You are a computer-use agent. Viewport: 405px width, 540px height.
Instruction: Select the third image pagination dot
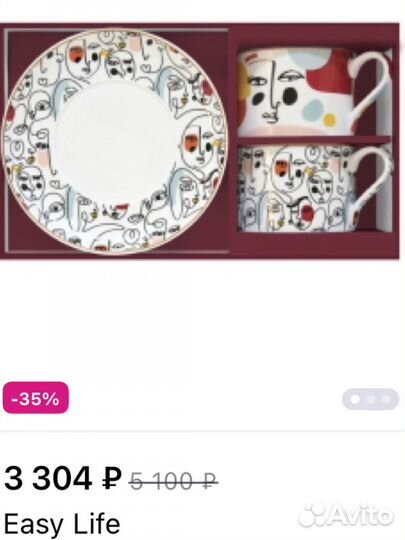(385, 399)
